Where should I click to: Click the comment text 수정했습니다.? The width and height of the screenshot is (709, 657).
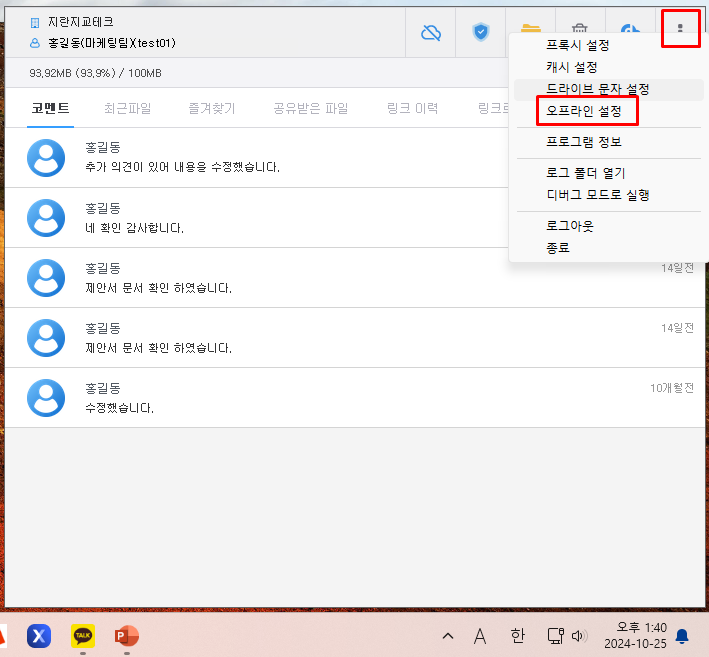120,408
